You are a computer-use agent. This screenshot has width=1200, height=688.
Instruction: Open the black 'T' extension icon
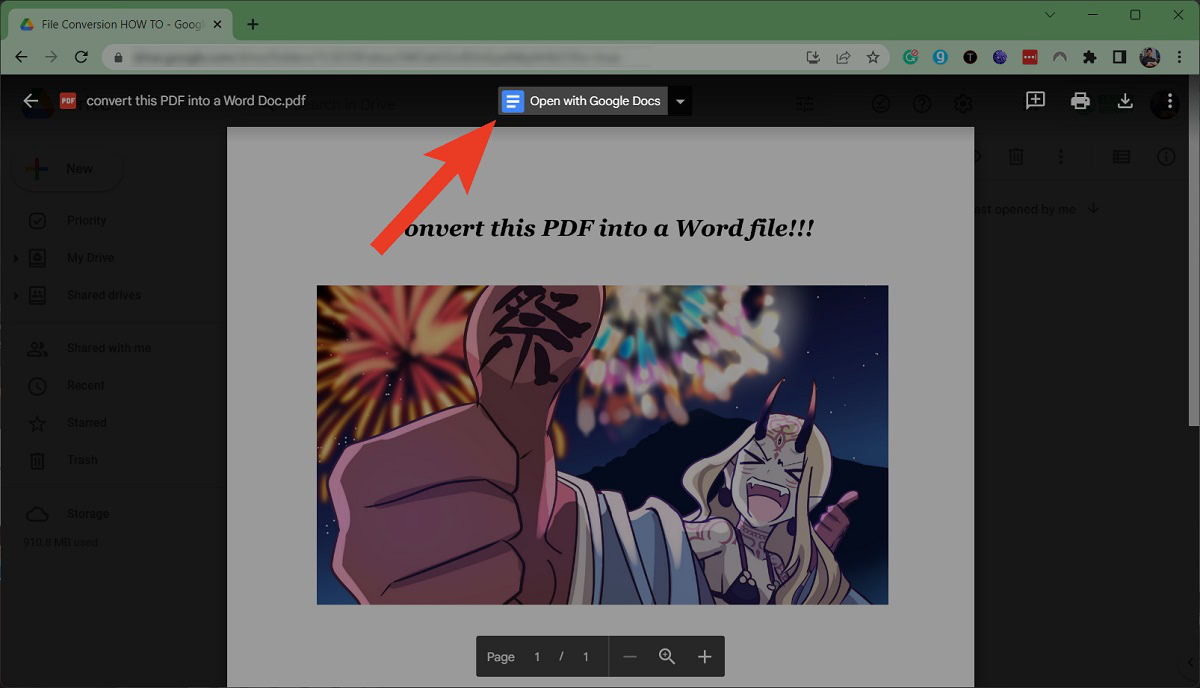970,57
